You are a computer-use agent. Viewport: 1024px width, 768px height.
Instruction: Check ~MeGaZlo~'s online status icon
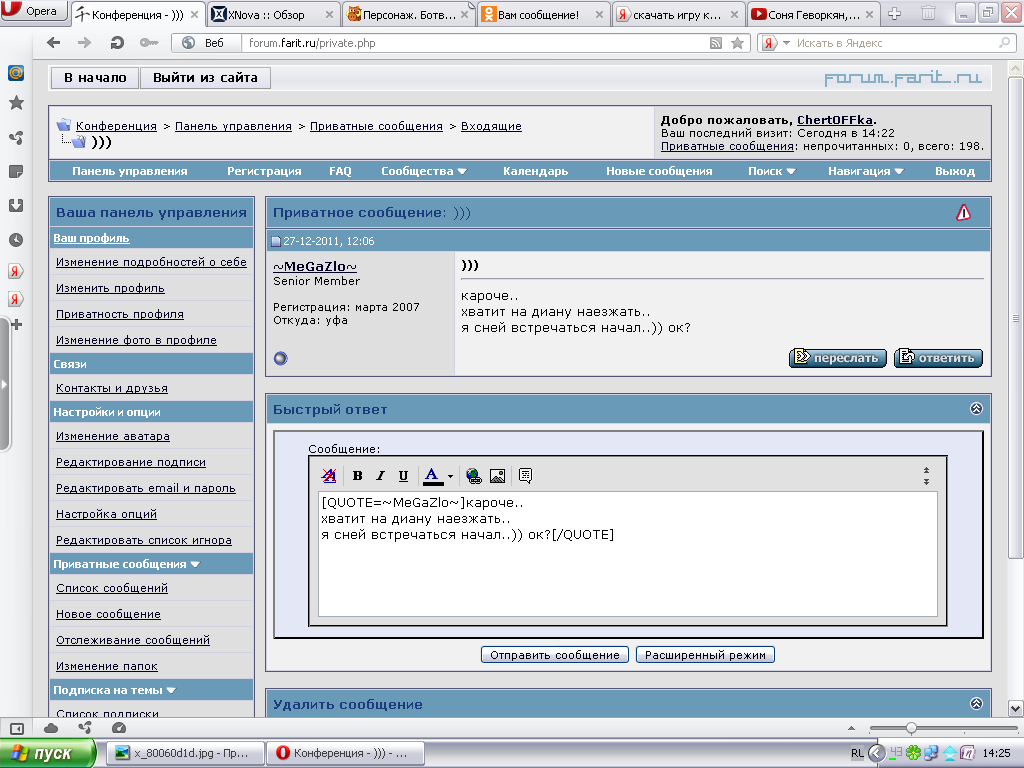(281, 358)
